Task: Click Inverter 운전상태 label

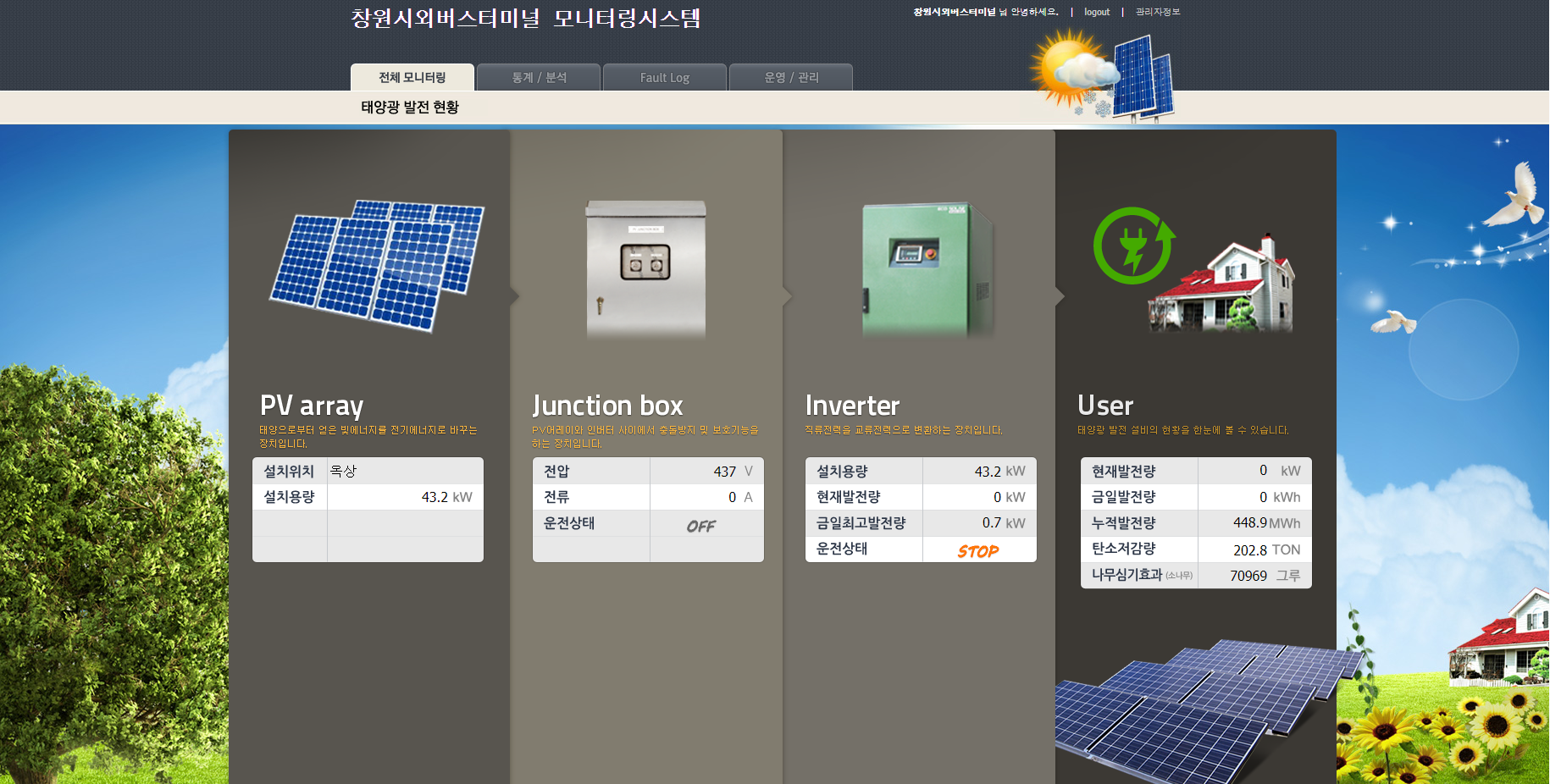Action: (x=842, y=549)
